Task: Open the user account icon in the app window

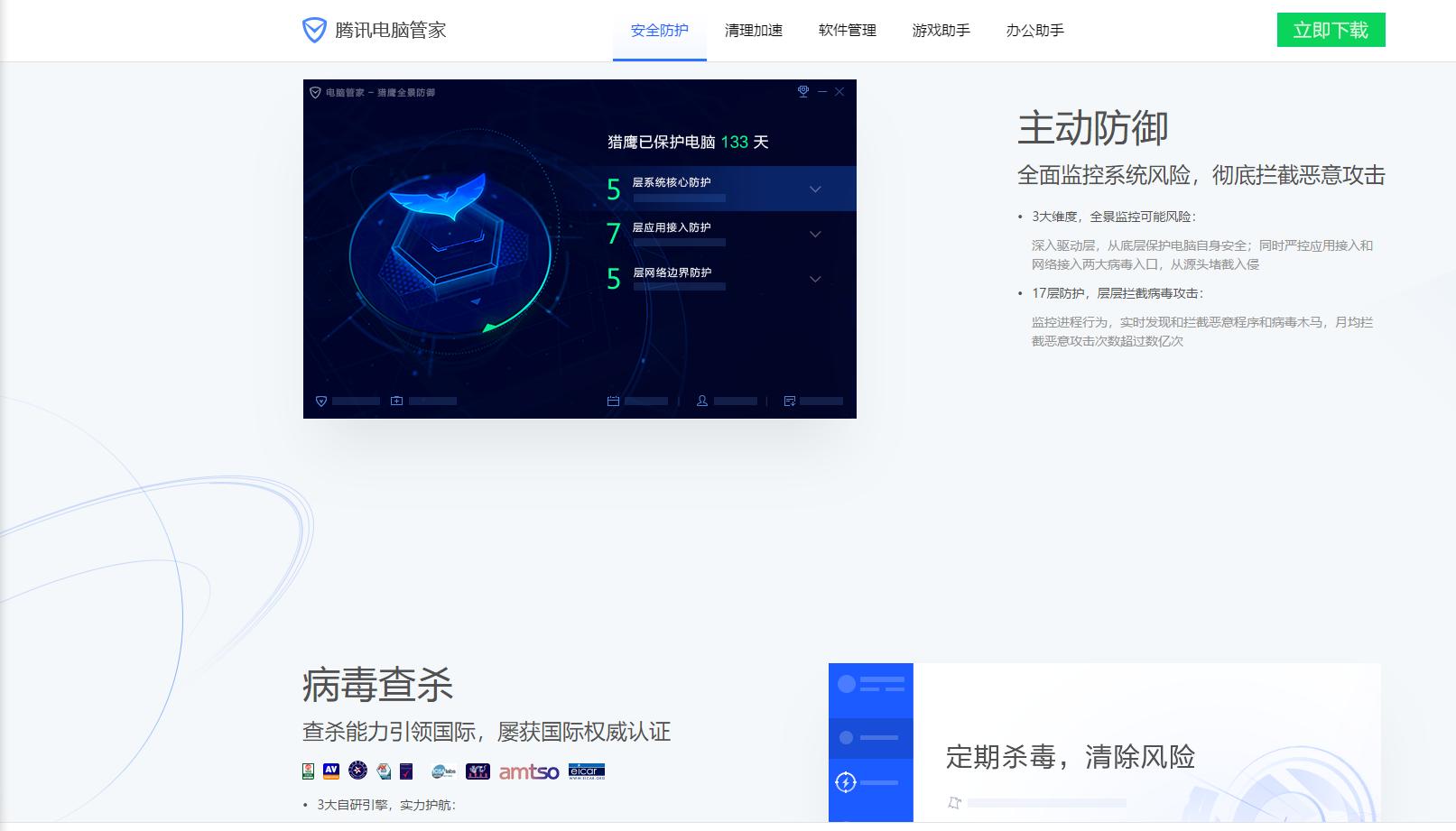Action: tap(702, 400)
